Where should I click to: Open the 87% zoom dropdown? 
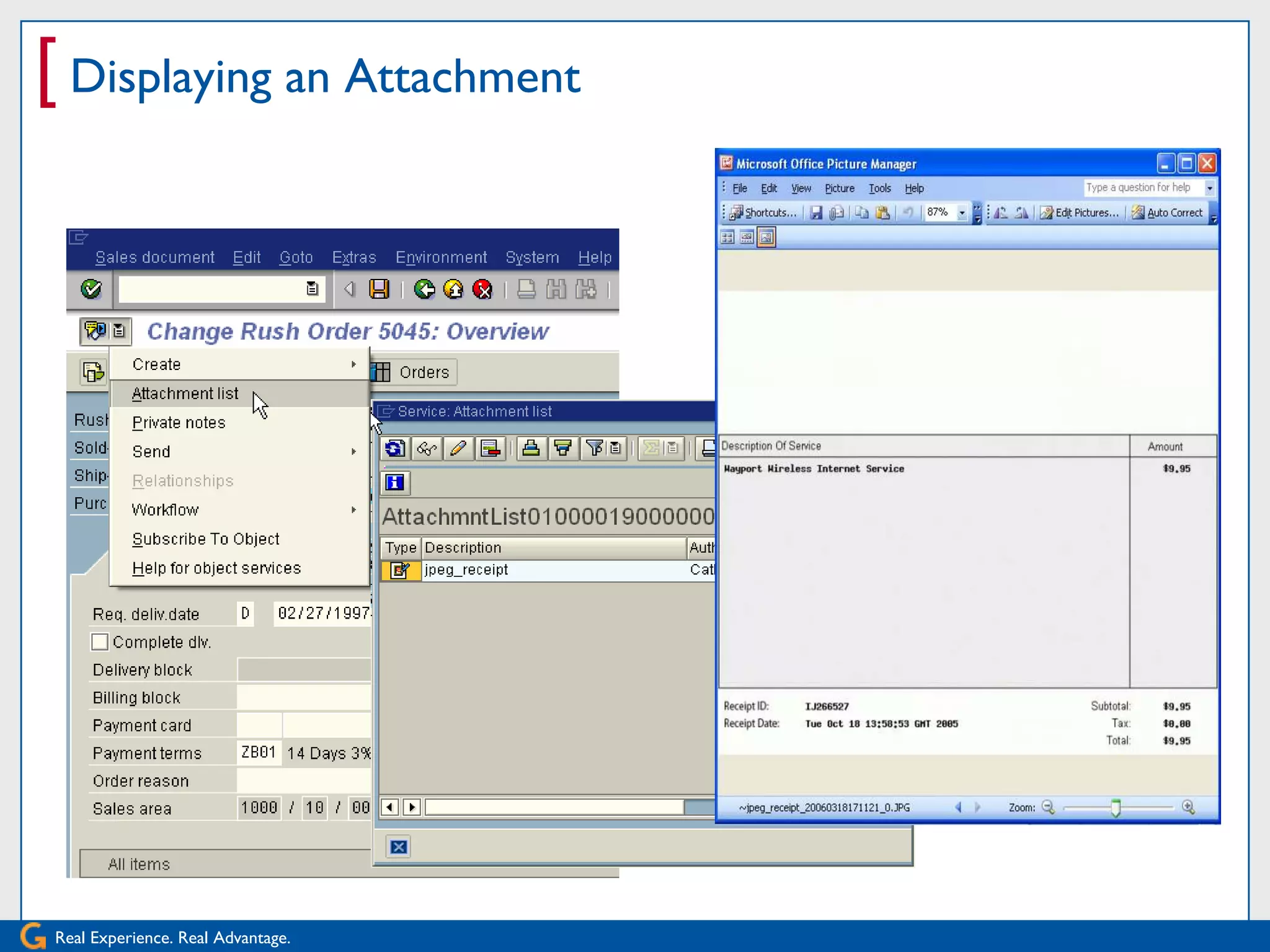pos(962,213)
